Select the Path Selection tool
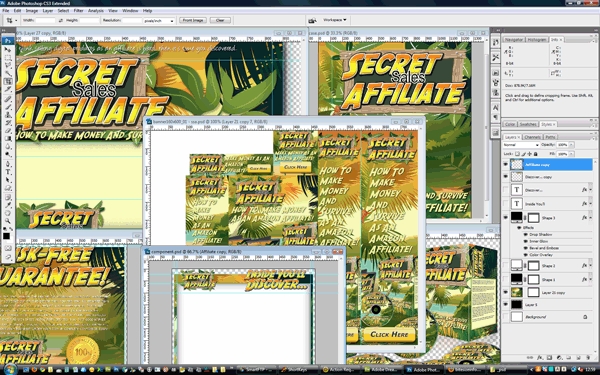The image size is (600, 375). coord(8,180)
